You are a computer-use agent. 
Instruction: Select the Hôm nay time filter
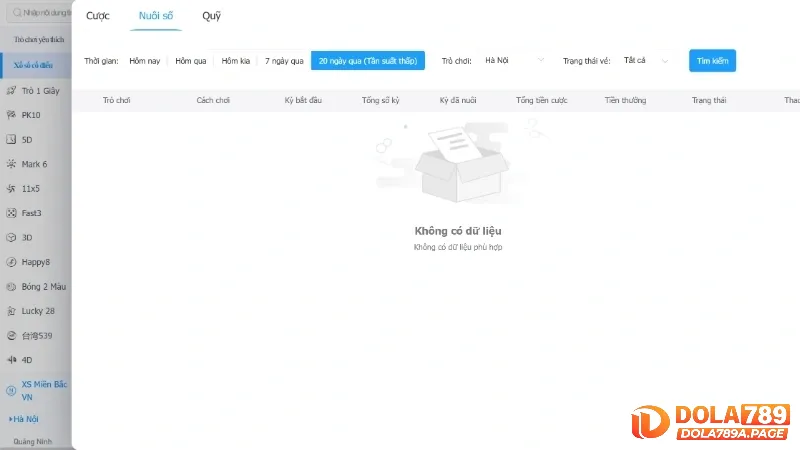point(144,61)
